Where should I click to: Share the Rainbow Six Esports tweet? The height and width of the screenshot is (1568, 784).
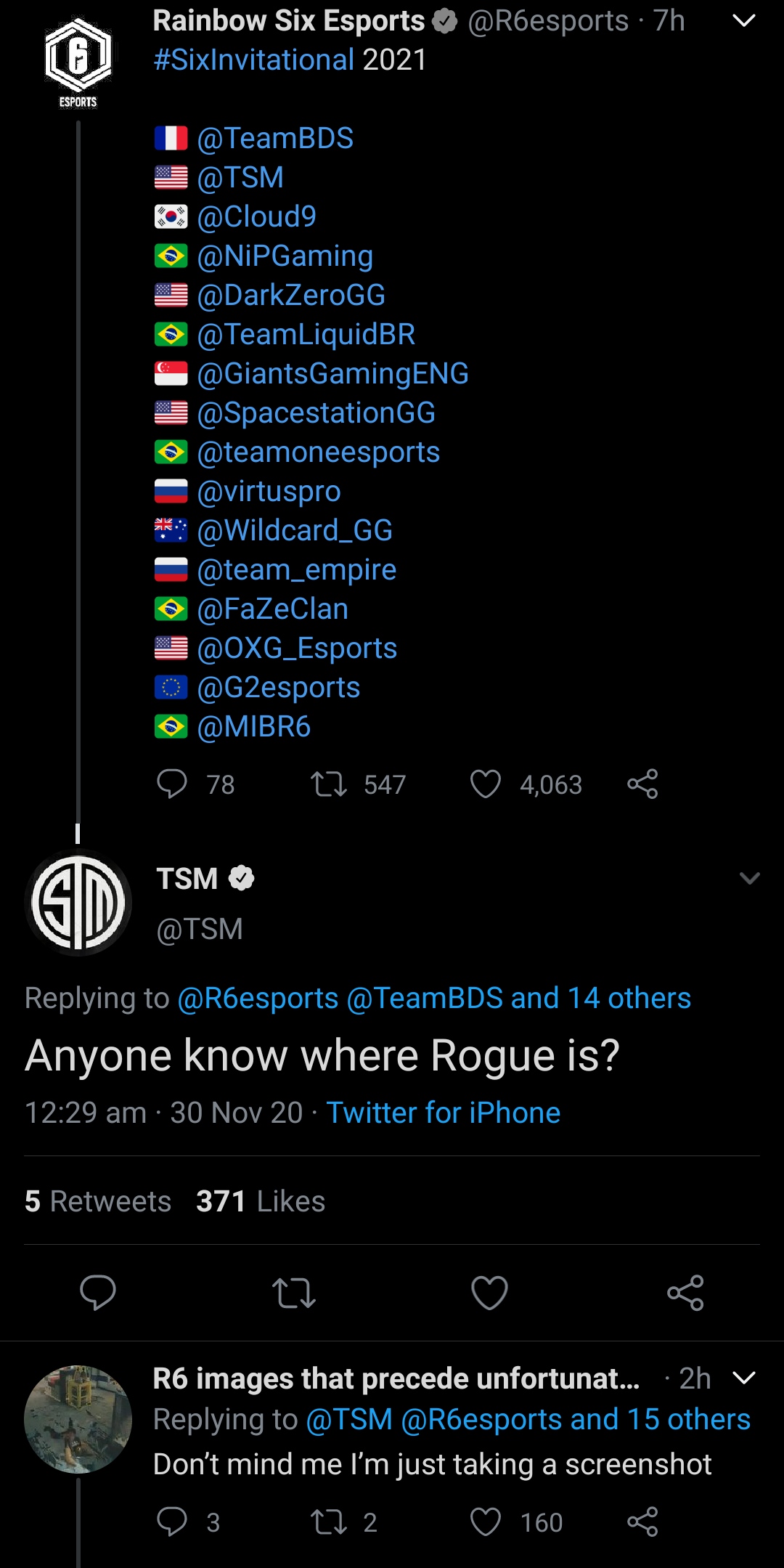643,784
